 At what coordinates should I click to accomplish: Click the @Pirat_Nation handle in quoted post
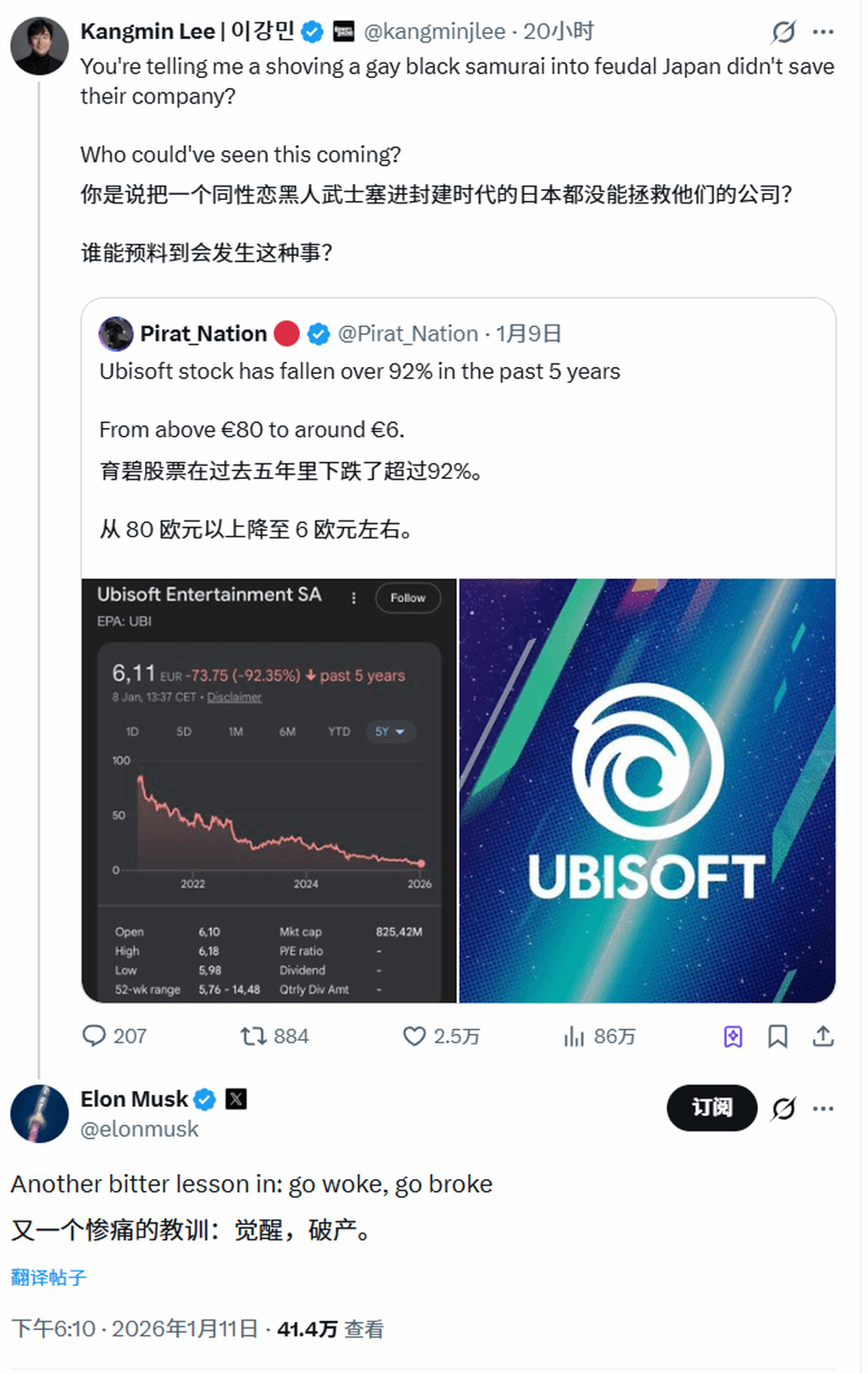pyautogui.click(x=408, y=334)
